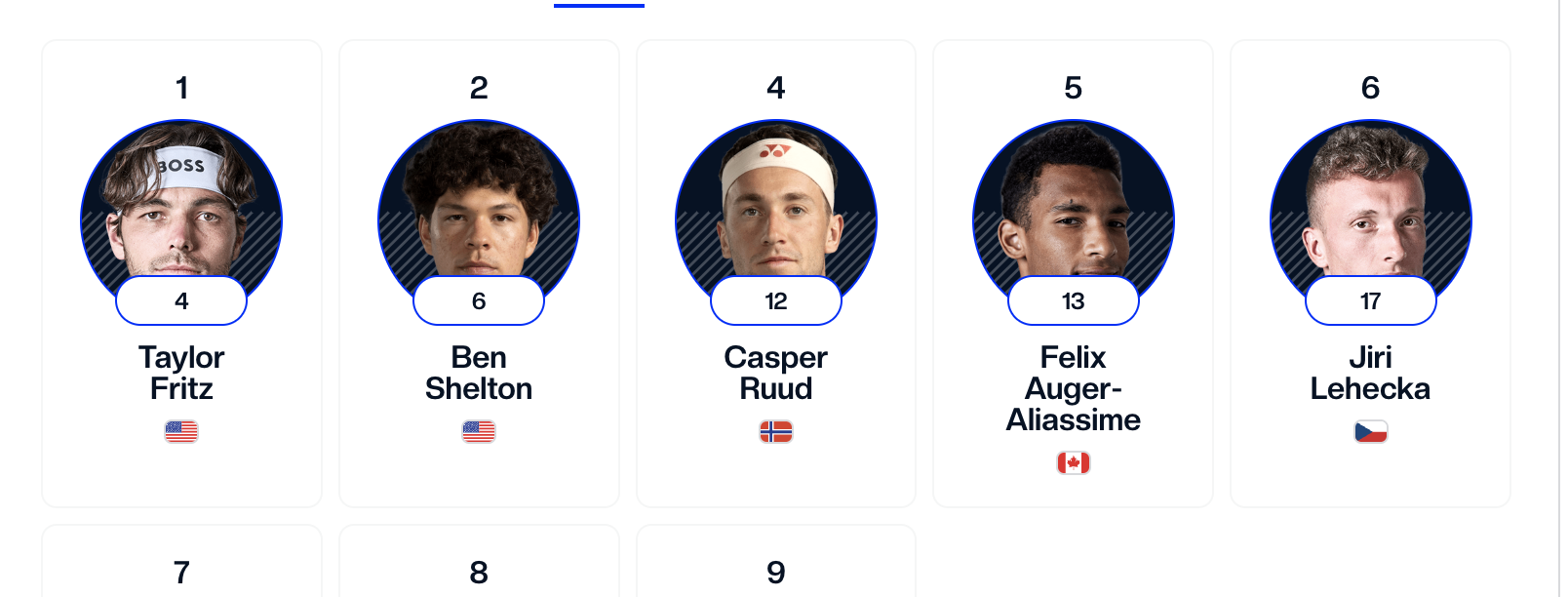The width and height of the screenshot is (1568, 597).
Task: Select the seed 9 player card
Action: pyautogui.click(x=776, y=566)
